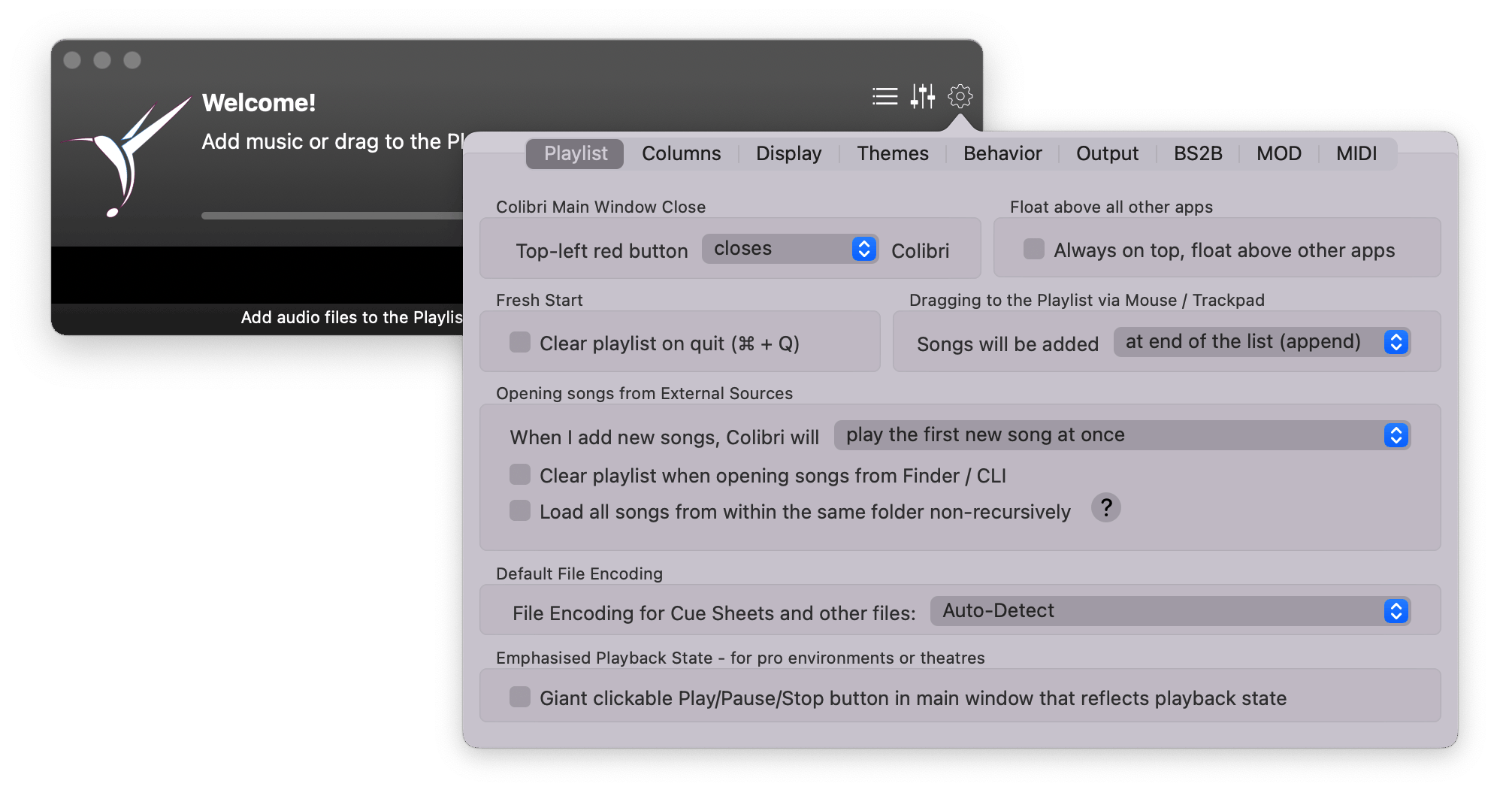Click the question mark help button

pos(1106,508)
